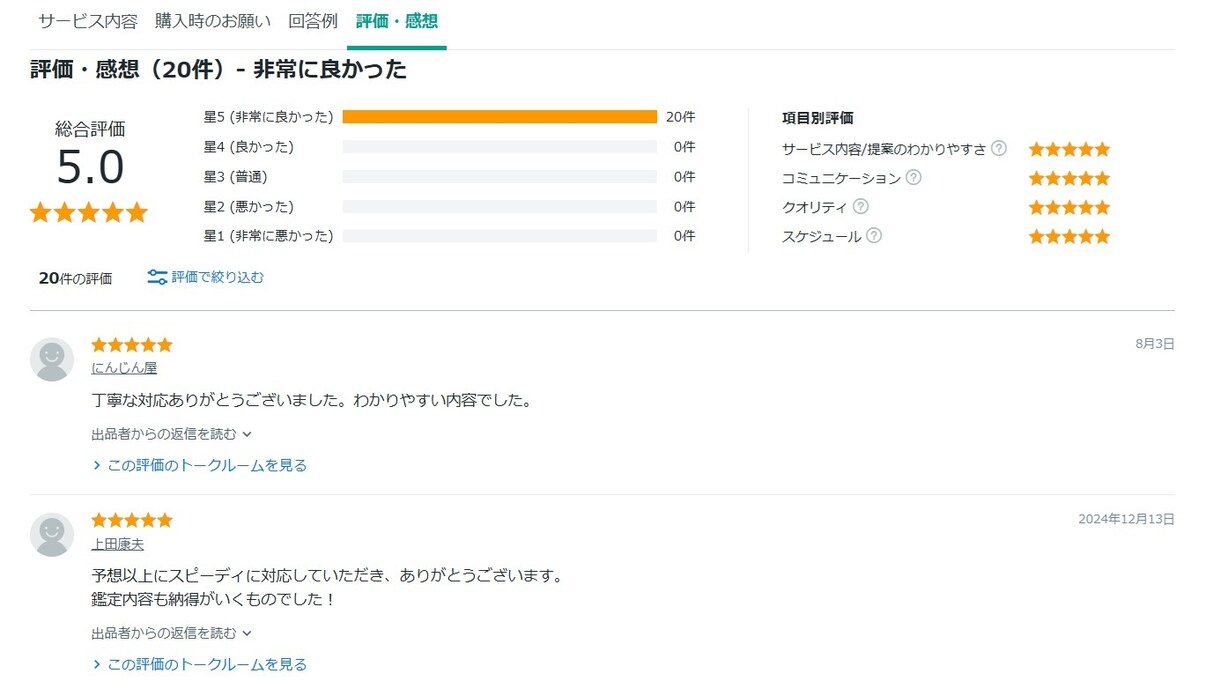Click stars beside クオリティ

tap(1069, 207)
